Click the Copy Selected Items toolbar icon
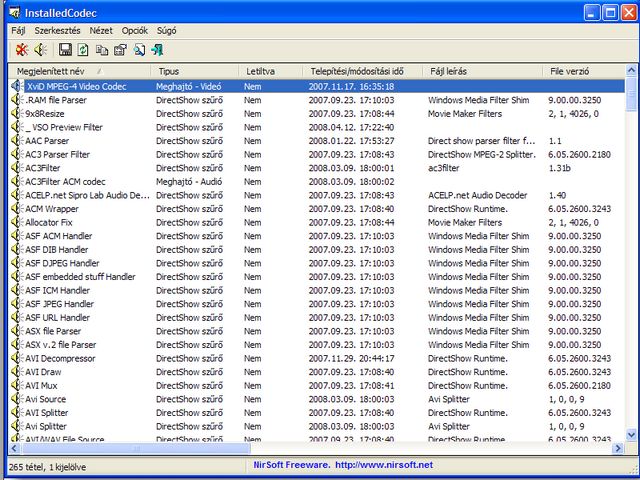 click(x=102, y=50)
